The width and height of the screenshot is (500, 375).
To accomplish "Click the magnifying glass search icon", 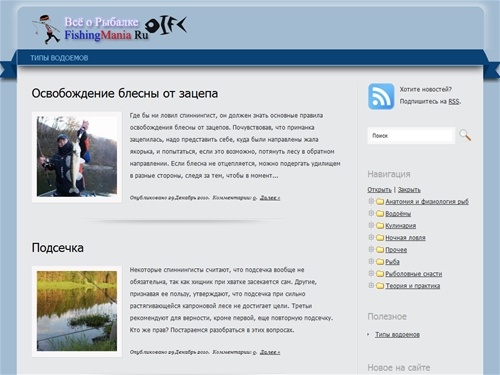I will coord(465,135).
